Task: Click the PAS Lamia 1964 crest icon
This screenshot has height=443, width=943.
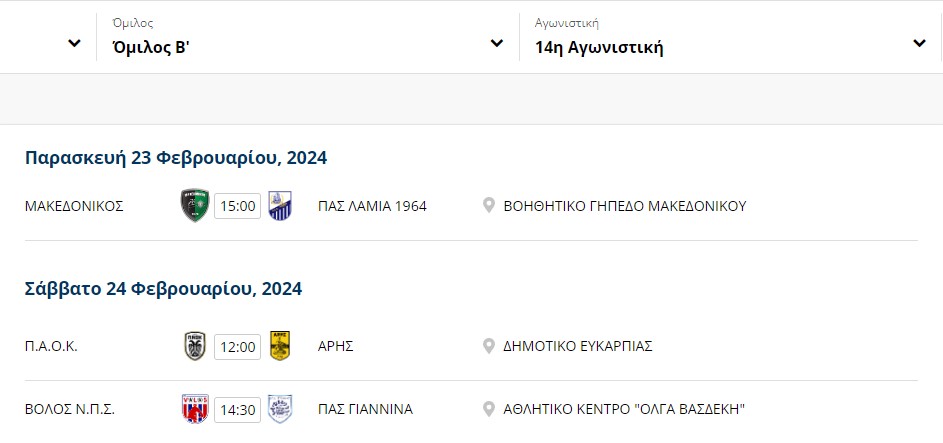Action: pos(280,206)
